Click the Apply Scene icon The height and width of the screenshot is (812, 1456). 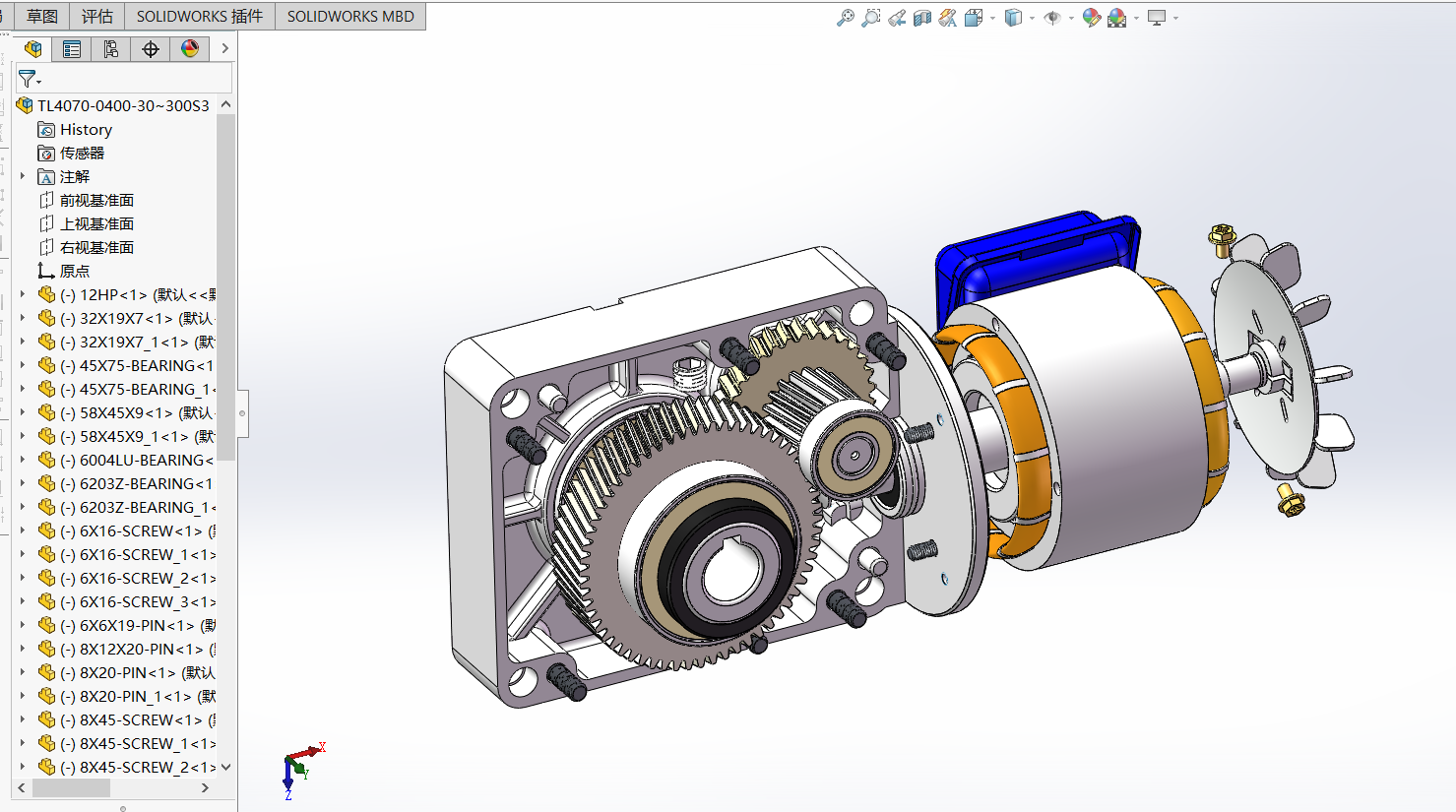[1116, 18]
